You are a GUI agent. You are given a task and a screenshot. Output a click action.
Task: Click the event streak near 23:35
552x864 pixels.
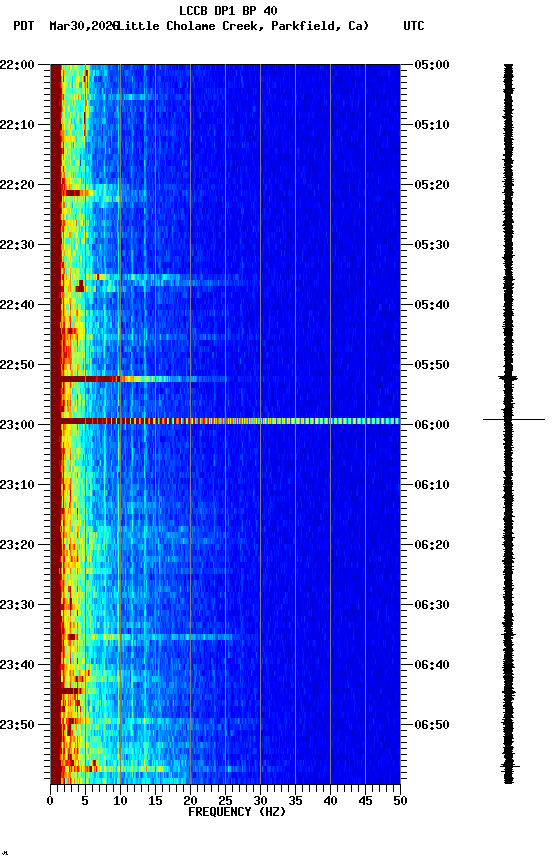point(160,637)
